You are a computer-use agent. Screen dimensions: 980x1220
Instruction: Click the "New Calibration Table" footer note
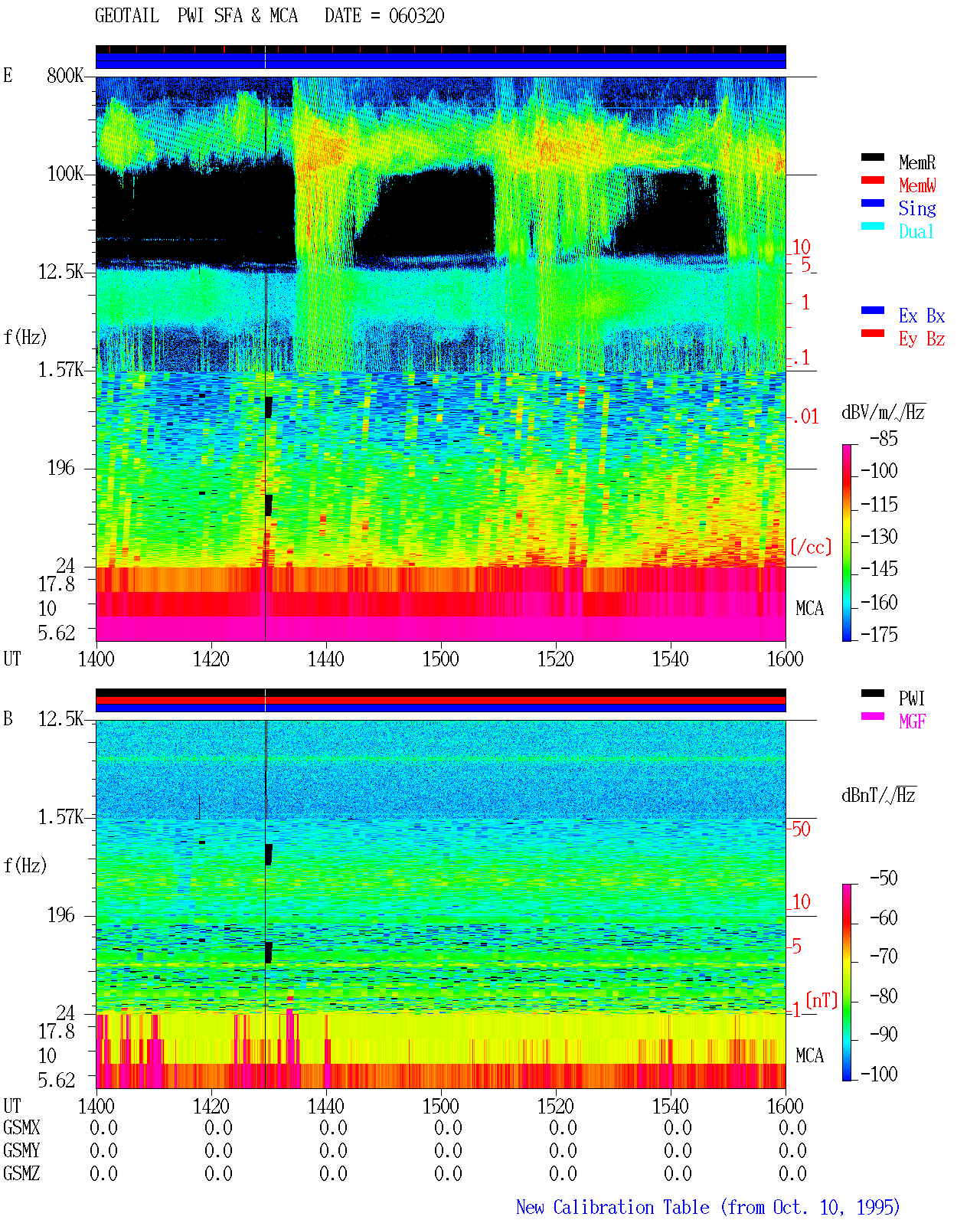pyautogui.click(x=708, y=1208)
